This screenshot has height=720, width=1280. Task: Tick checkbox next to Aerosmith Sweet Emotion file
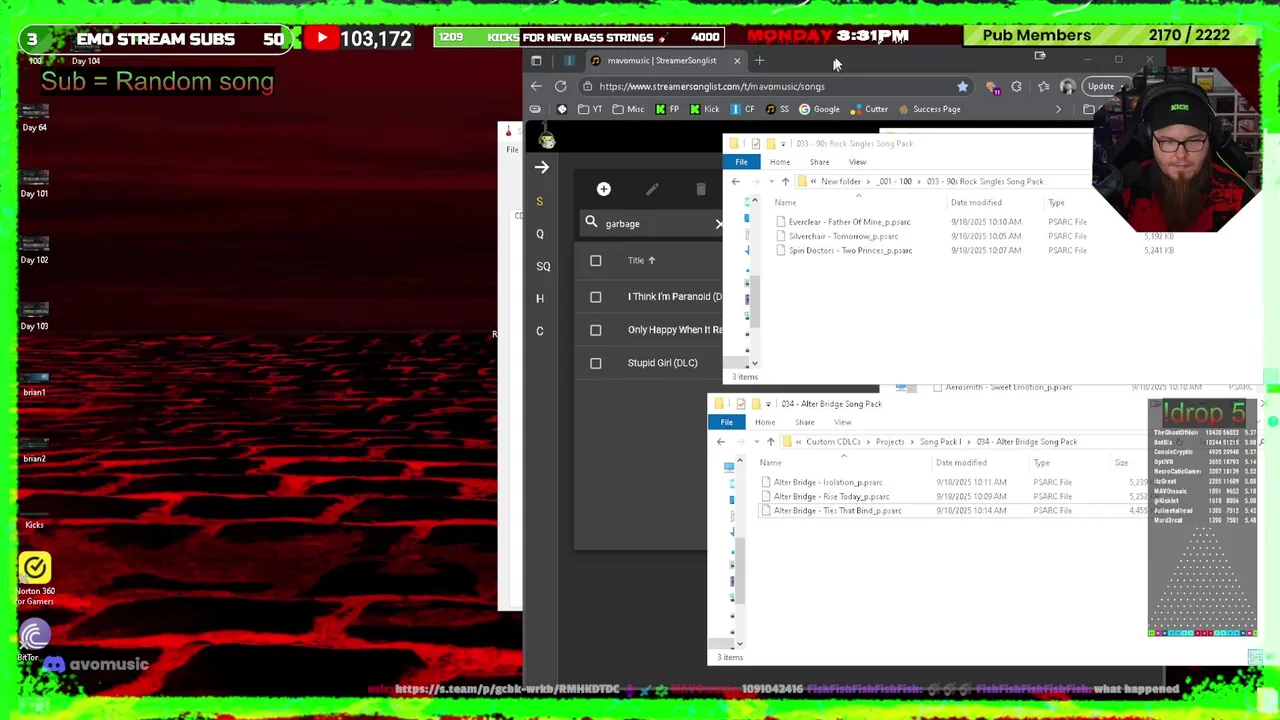pos(937,387)
